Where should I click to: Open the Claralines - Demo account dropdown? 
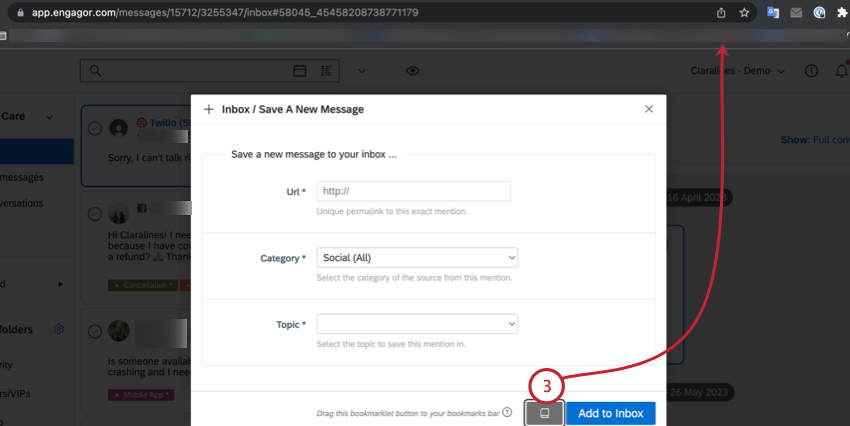[737, 71]
